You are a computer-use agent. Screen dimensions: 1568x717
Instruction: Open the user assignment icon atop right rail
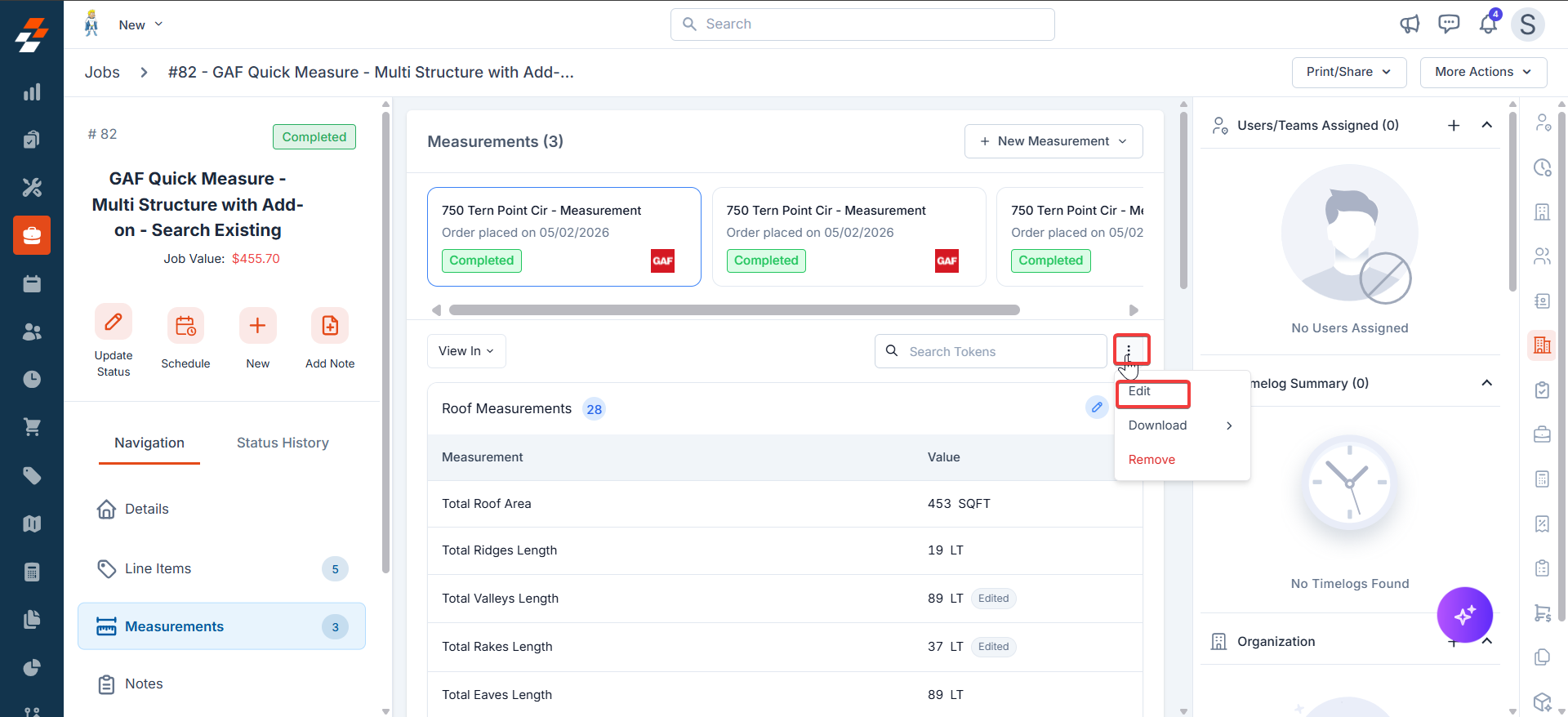tap(1542, 122)
